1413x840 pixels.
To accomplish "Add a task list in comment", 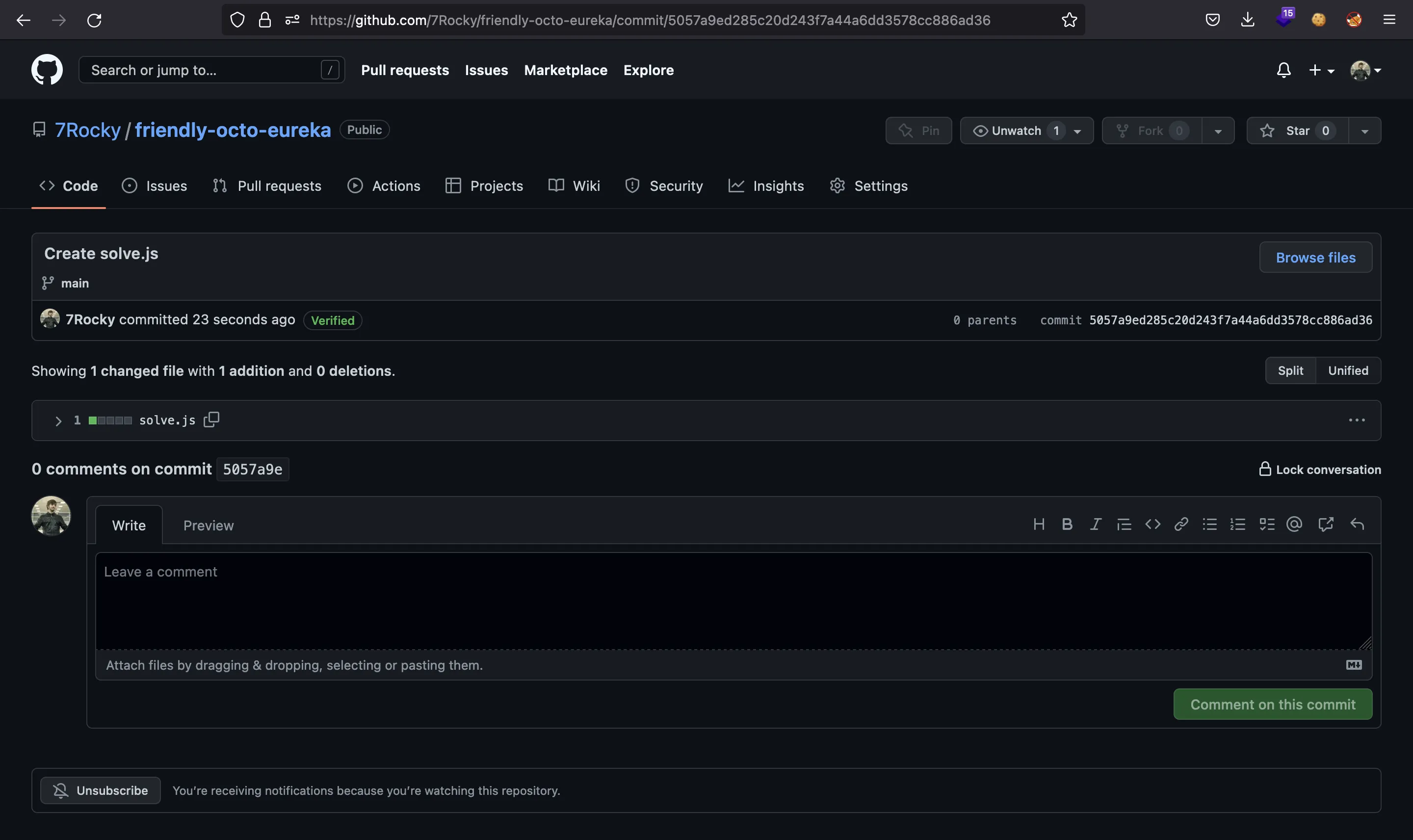I will coord(1267,524).
